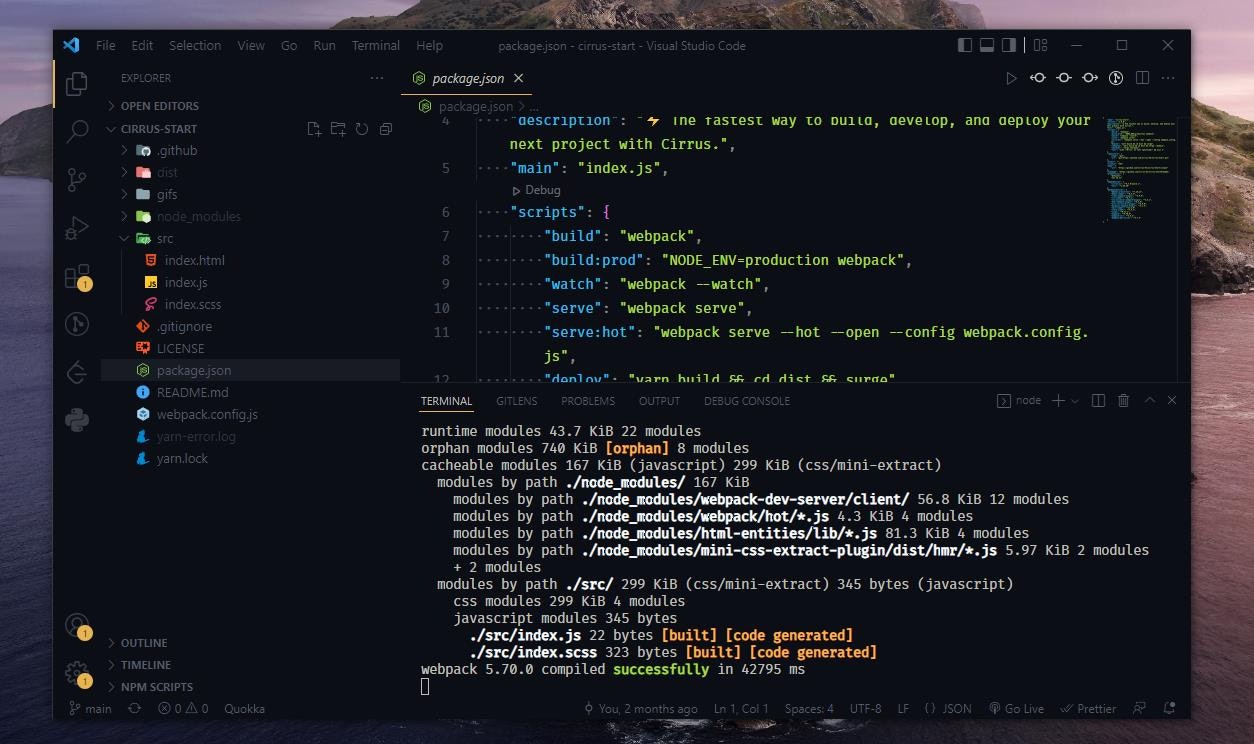Click Prettier in status bar
The height and width of the screenshot is (744, 1254).
pyautogui.click(x=1088, y=708)
